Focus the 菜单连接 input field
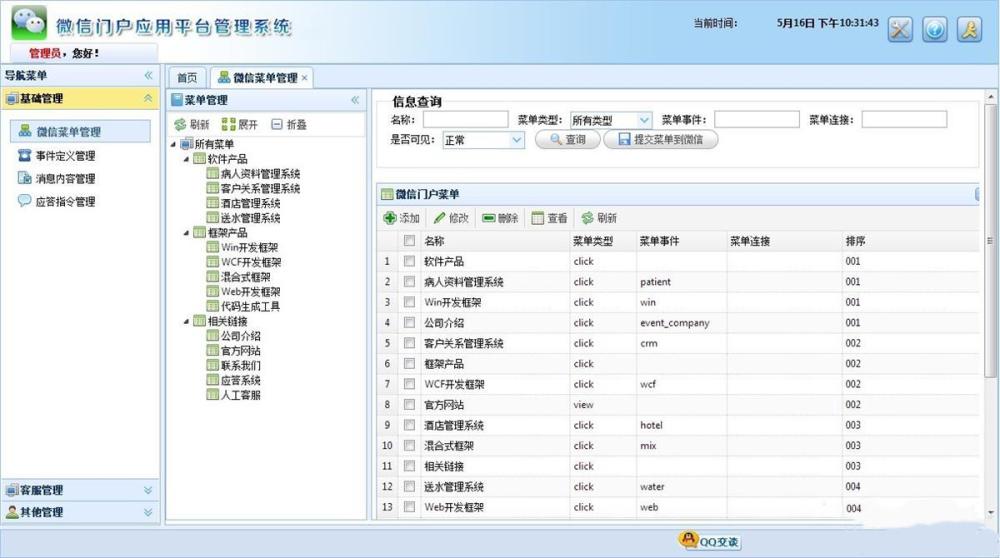The height and width of the screenshot is (558, 1000). point(904,119)
